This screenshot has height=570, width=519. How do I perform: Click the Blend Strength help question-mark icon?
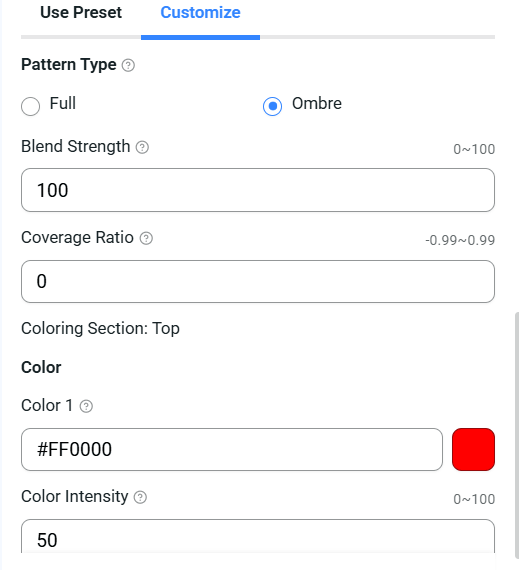pos(142,147)
